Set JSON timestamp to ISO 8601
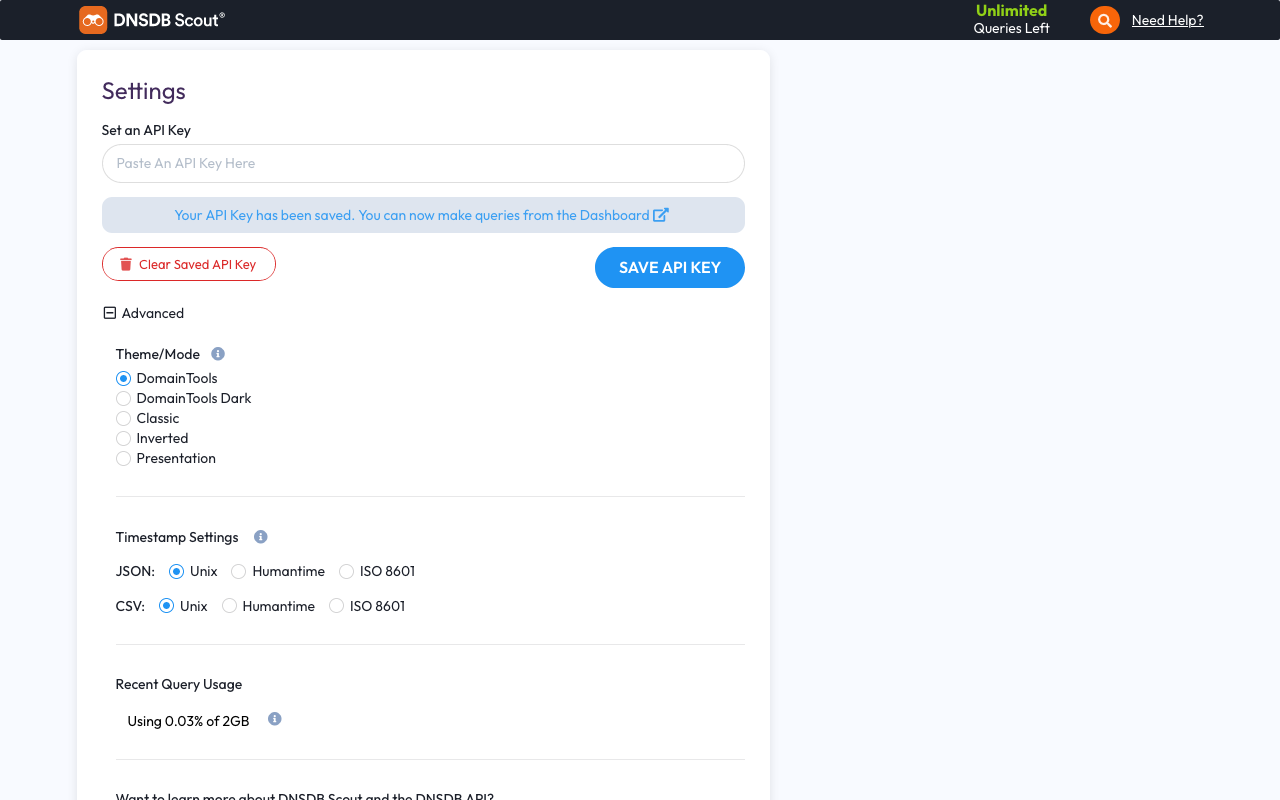The width and height of the screenshot is (1280, 800). tap(347, 571)
